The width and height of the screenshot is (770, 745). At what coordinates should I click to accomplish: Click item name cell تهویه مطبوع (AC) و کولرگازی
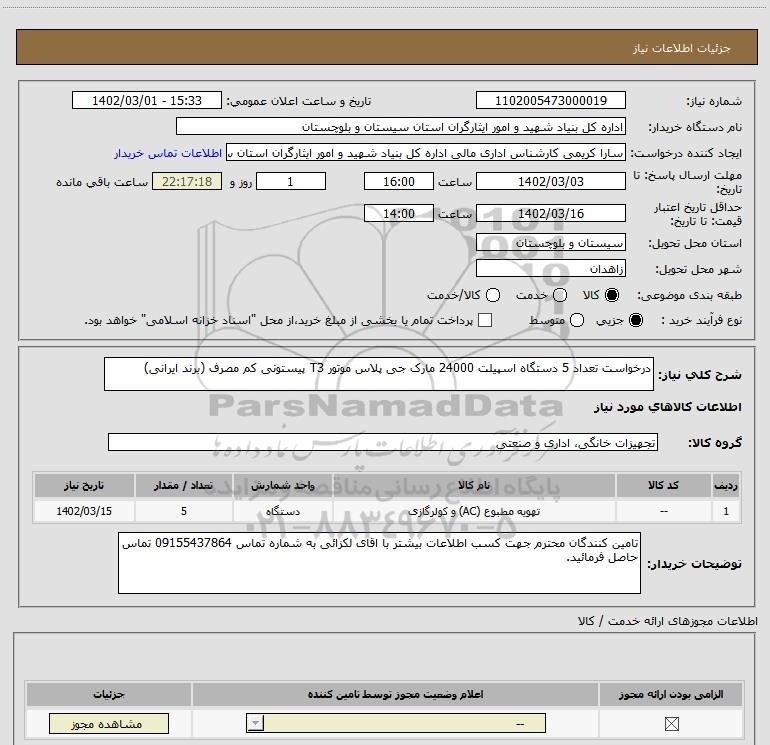click(474, 511)
